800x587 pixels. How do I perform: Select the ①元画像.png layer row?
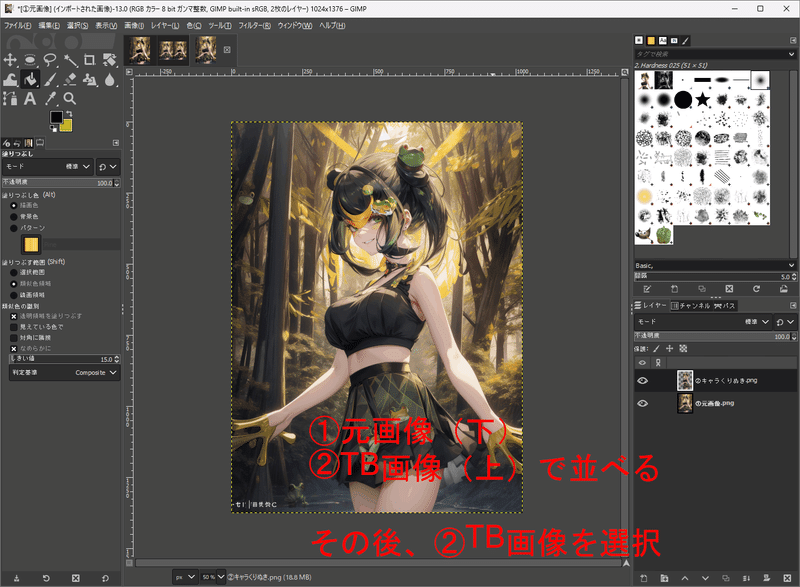point(715,403)
